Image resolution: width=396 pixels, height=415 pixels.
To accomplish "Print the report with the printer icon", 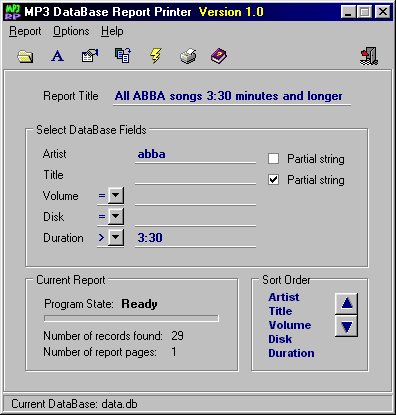I will point(188,56).
